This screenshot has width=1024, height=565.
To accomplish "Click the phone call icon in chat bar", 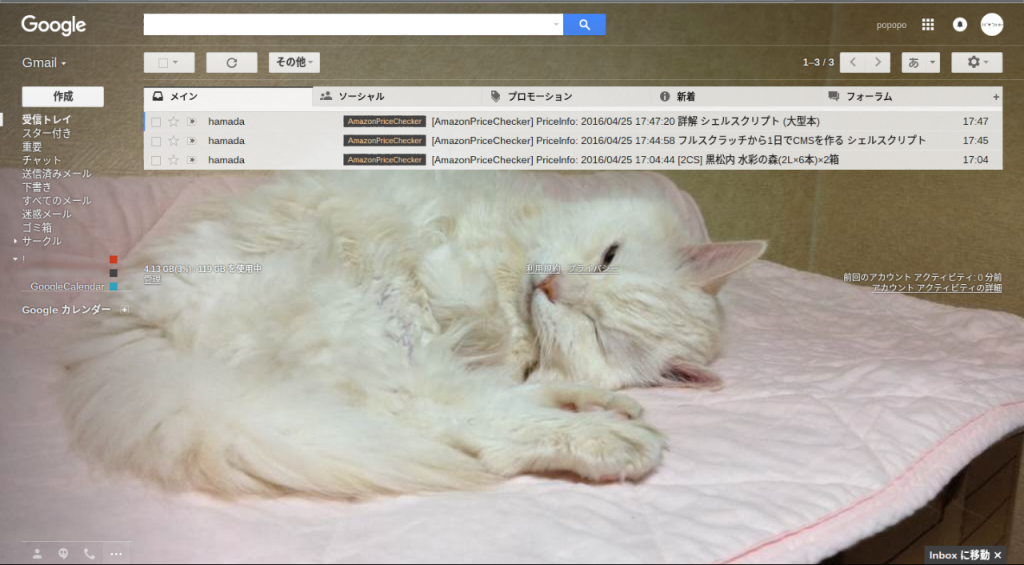I will 90,553.
